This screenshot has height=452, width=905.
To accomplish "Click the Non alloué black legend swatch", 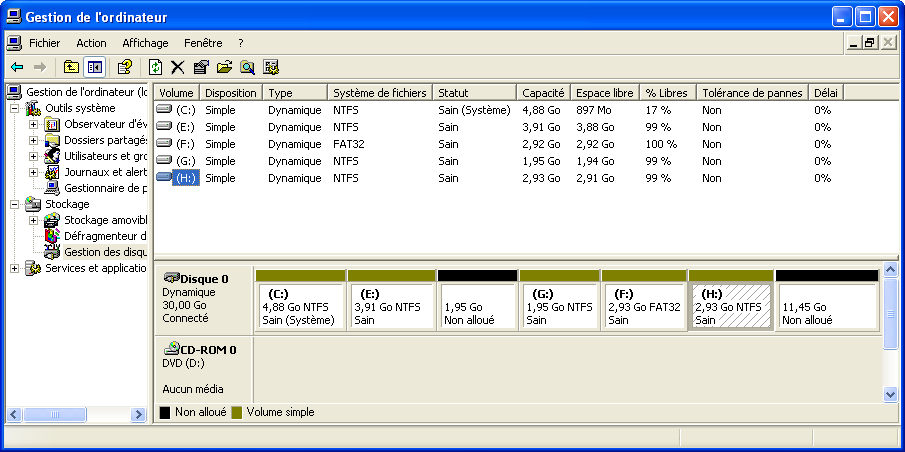I will point(165,412).
